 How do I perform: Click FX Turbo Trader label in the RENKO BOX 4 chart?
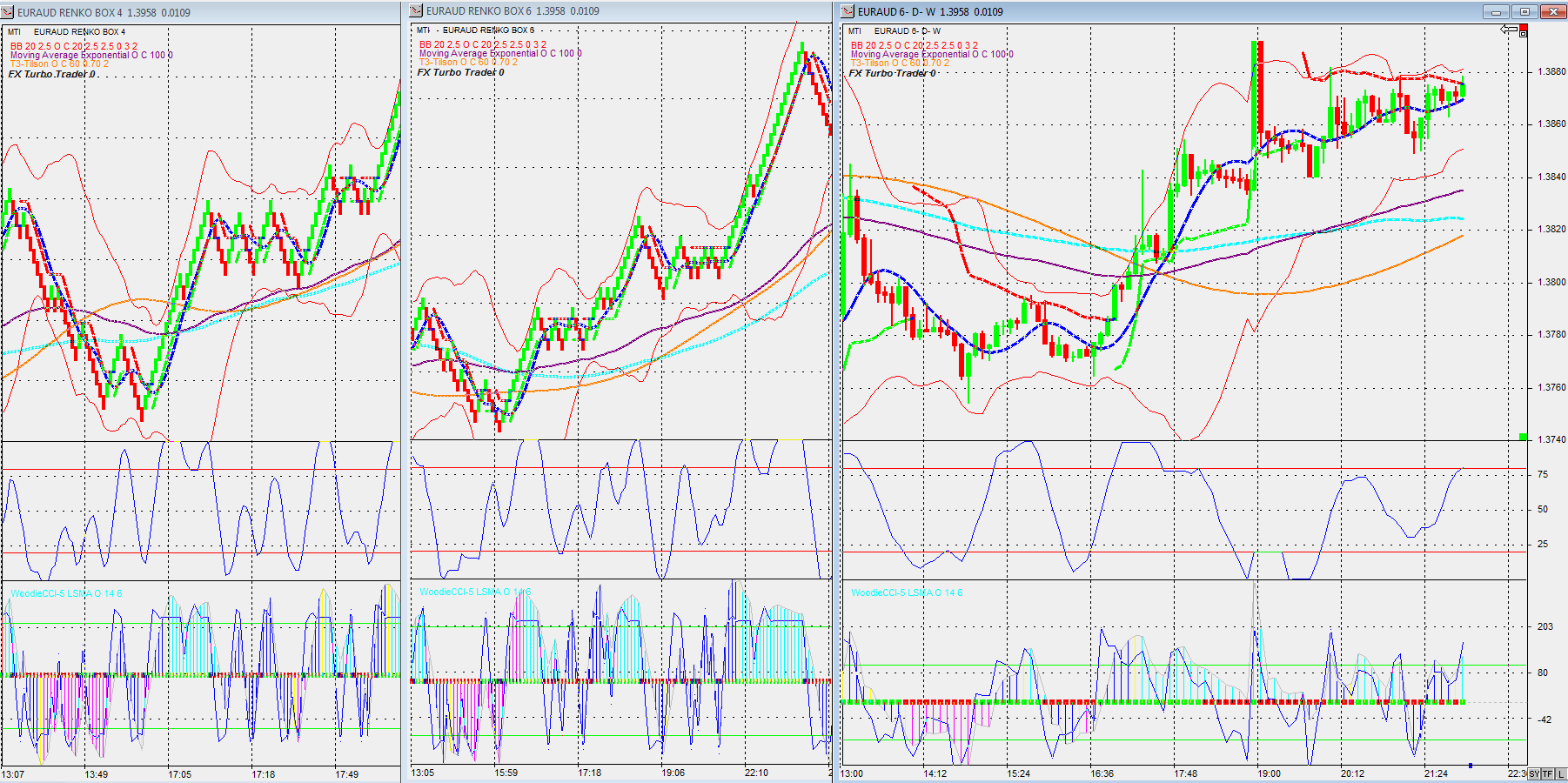[52, 74]
